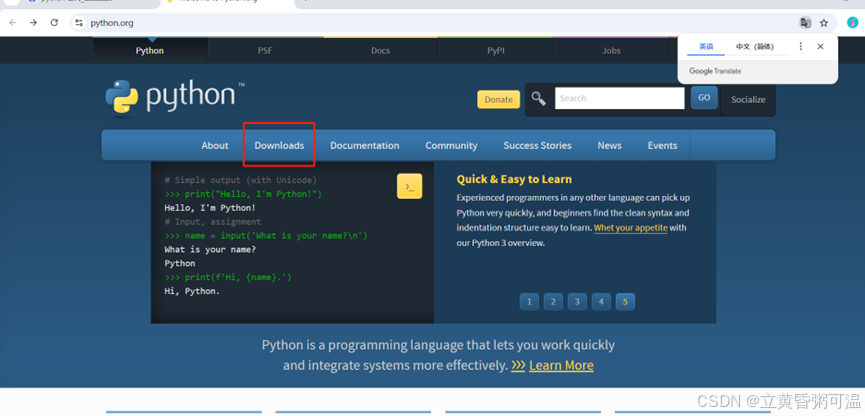865x416 pixels.
Task: Click the Python snake logo
Action: [x=121, y=98]
